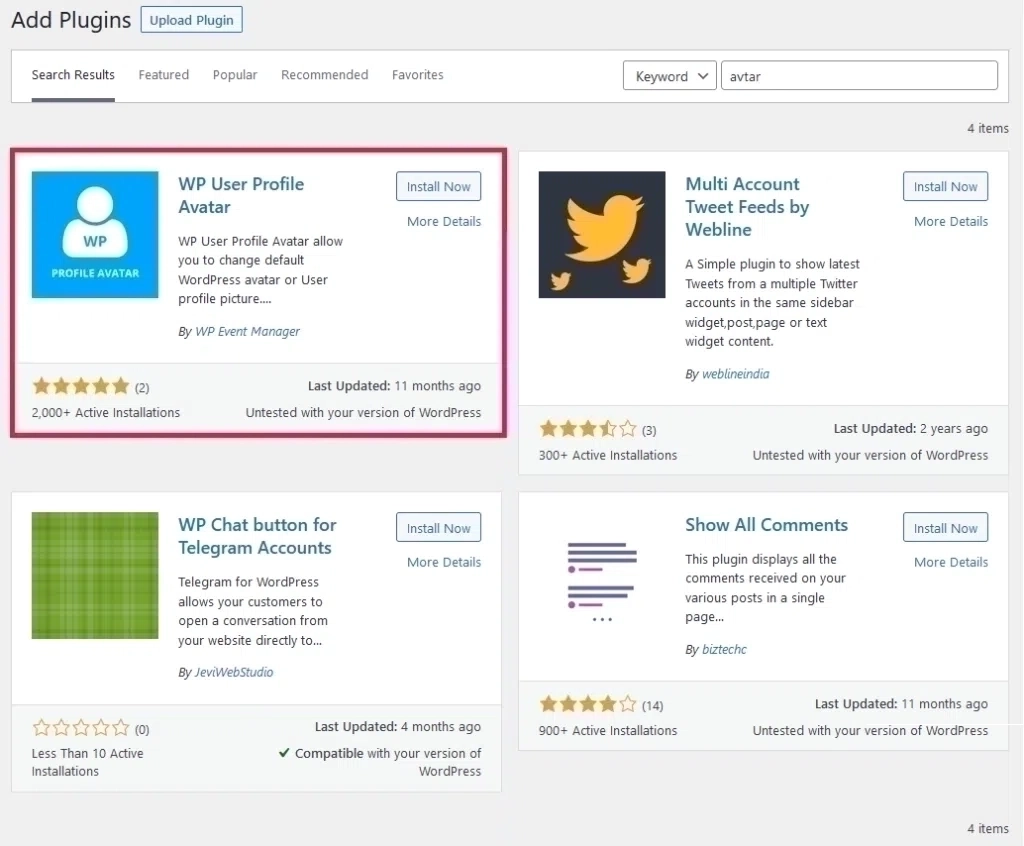The image size is (1024, 846).
Task: Click the Upload Plugin button
Action: tap(191, 19)
